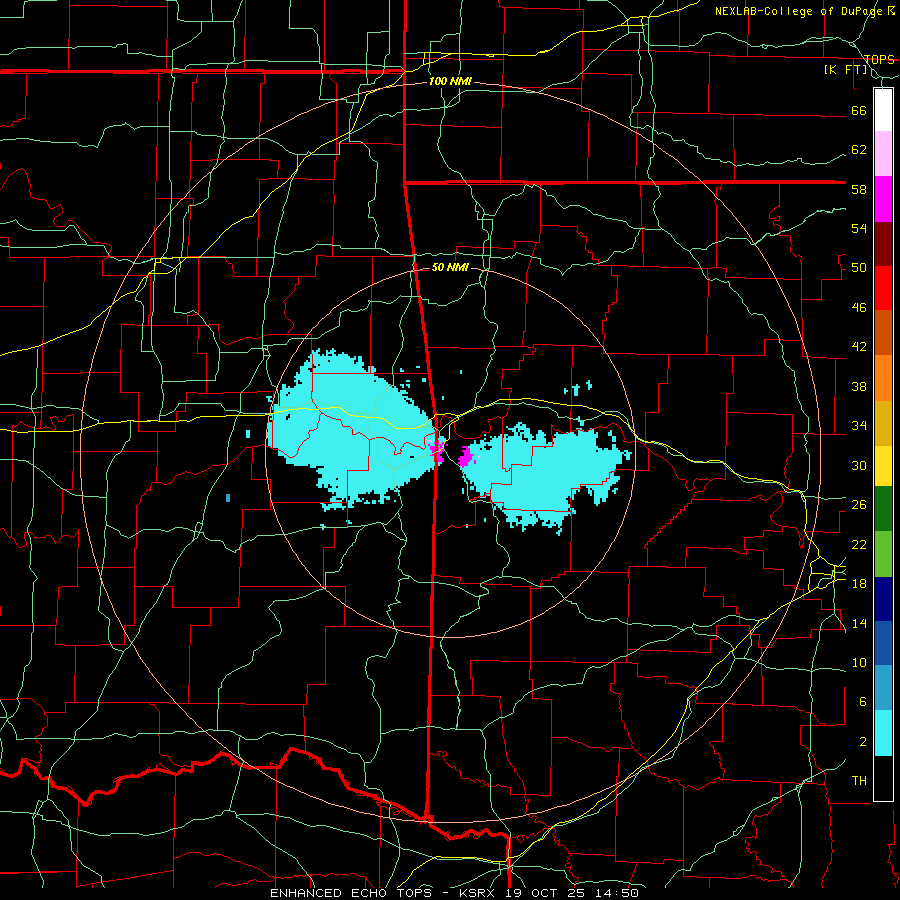Click the white swatch in the tops legend
This screenshot has height=900, width=900.
tap(883, 110)
